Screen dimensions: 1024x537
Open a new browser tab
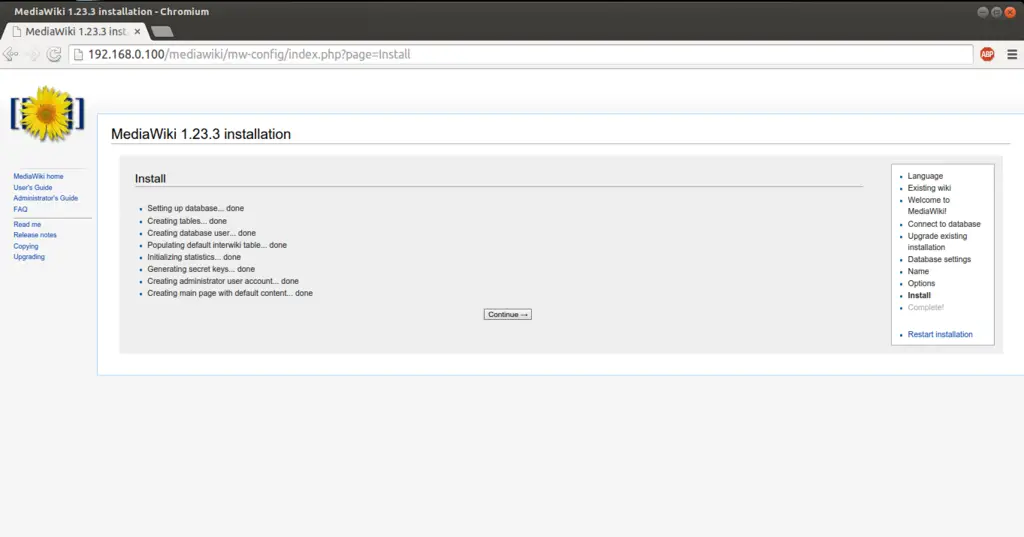tap(162, 31)
